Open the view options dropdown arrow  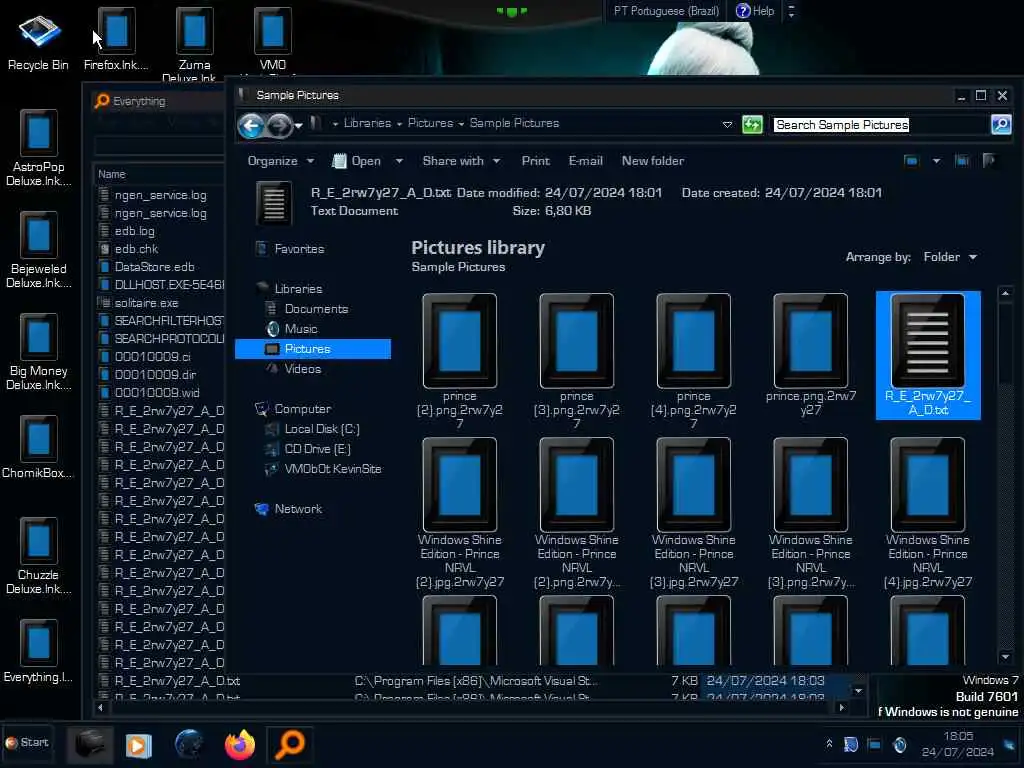pyautogui.click(x=936, y=161)
